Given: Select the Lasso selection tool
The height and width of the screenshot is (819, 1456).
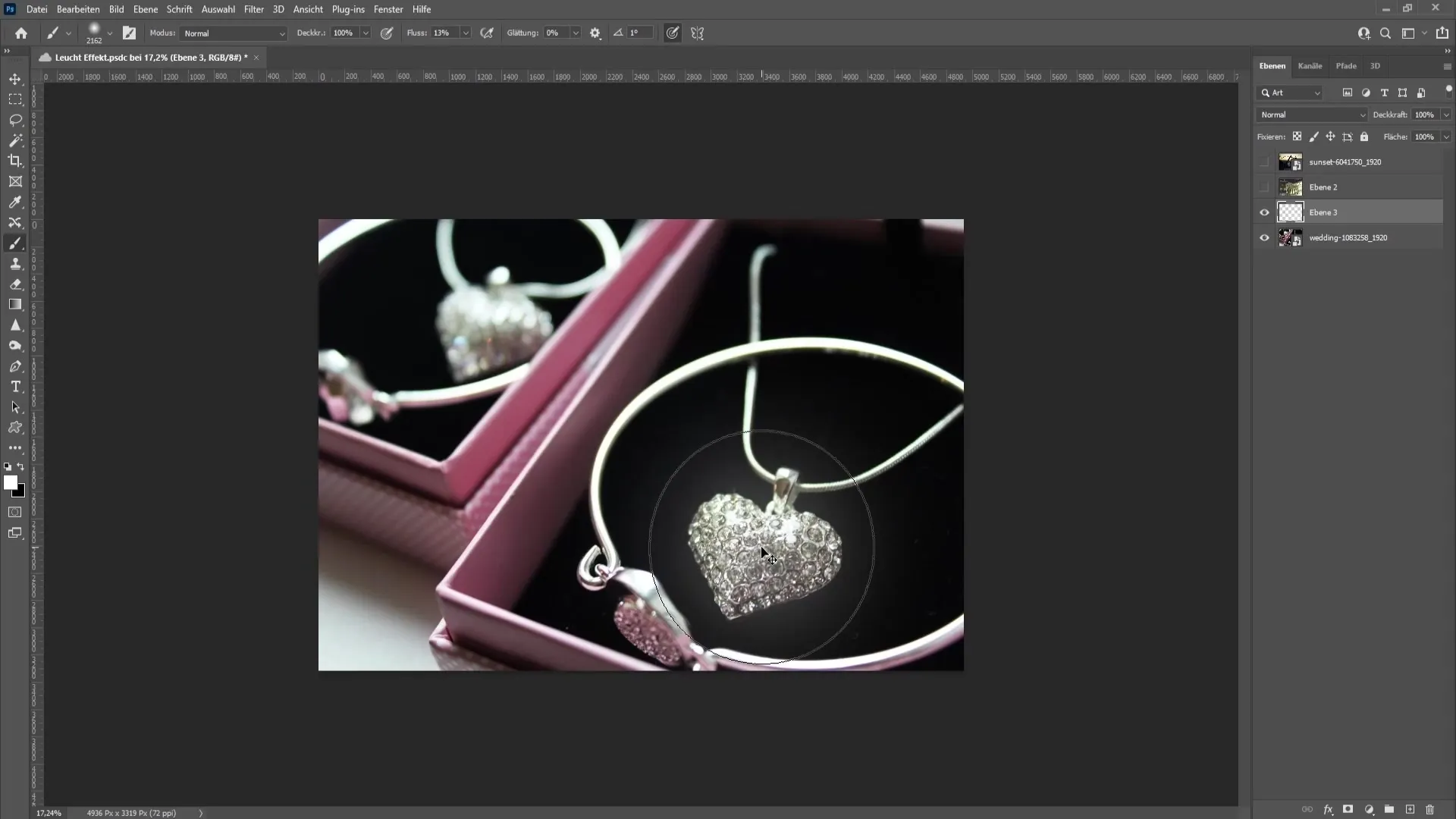Looking at the screenshot, I should pos(15,119).
